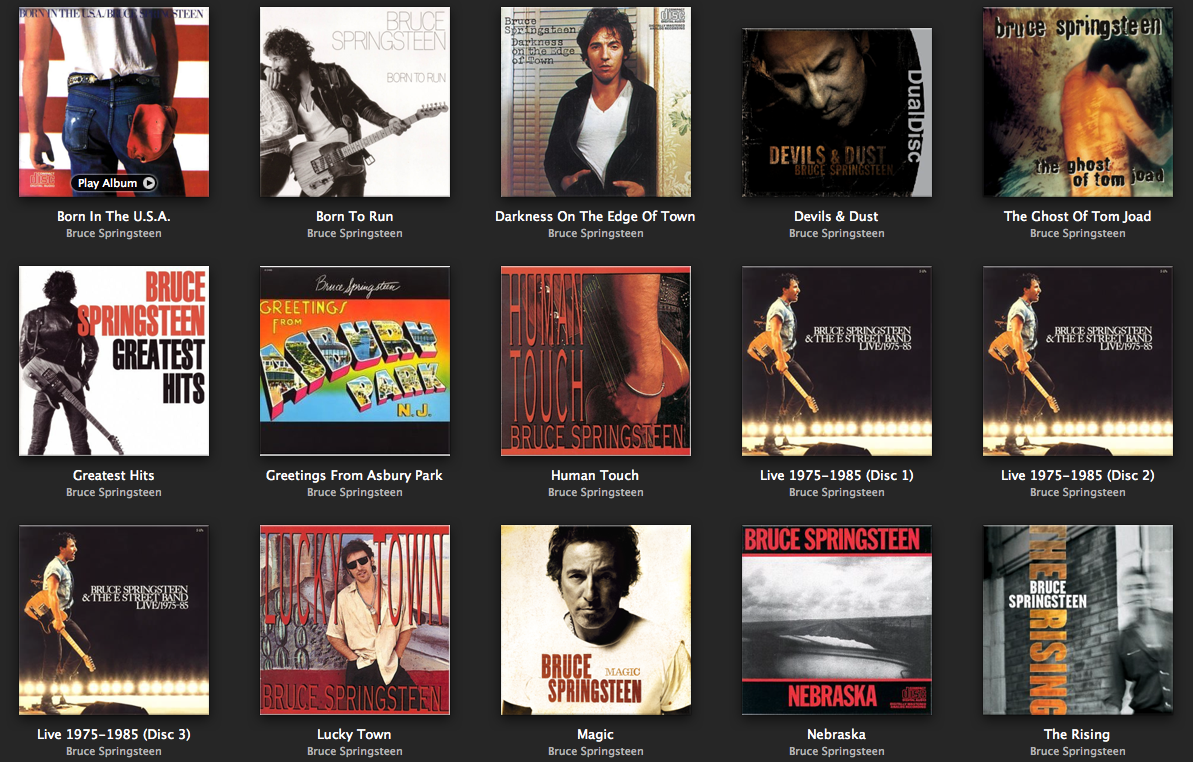
Task: Select Darkness On The Edge Of Town cover
Action: (x=596, y=102)
